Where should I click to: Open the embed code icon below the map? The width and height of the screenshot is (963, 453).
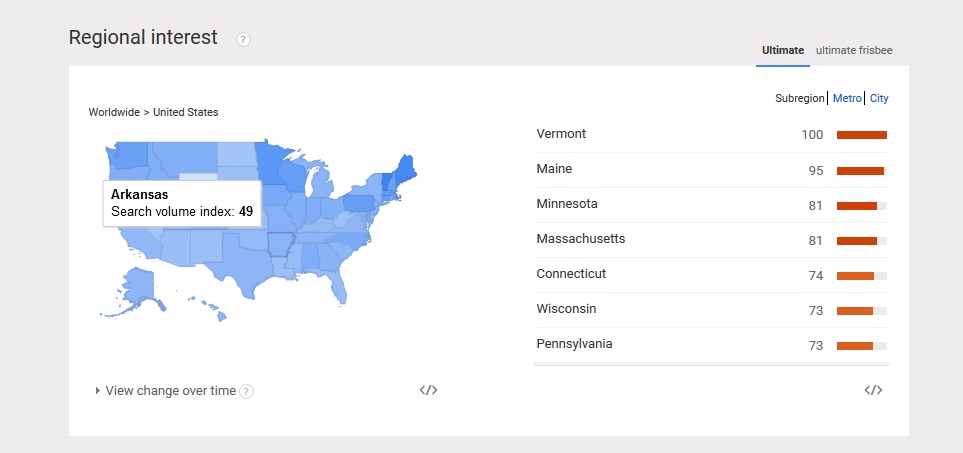tap(428, 390)
